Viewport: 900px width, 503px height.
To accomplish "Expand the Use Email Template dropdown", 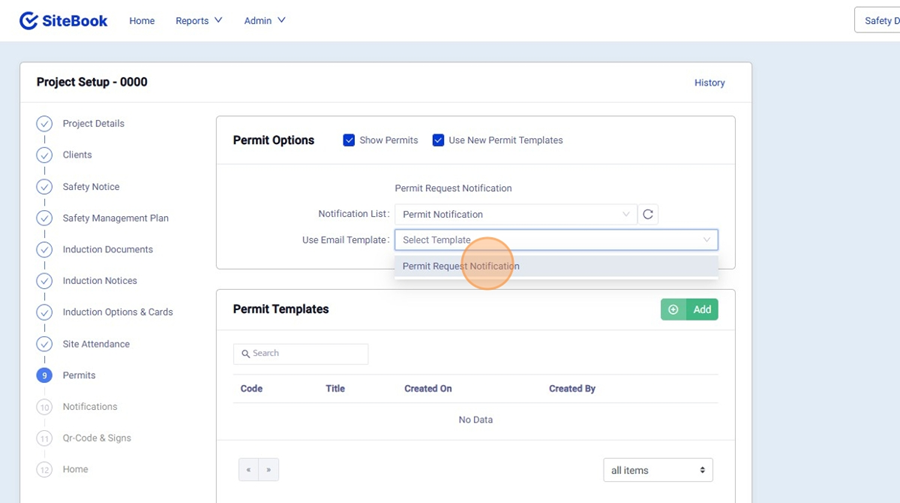I will 555,240.
